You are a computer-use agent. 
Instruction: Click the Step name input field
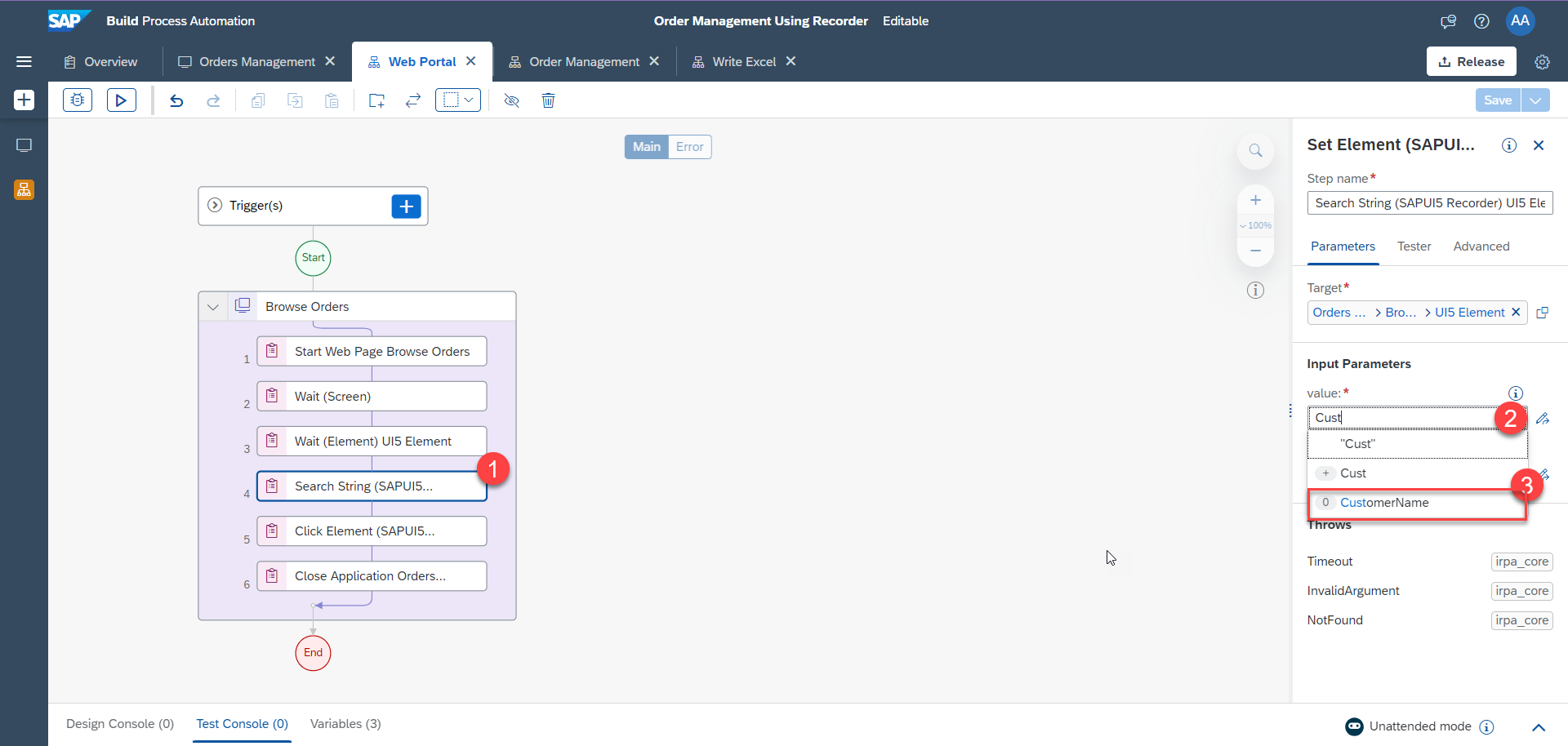click(1429, 203)
